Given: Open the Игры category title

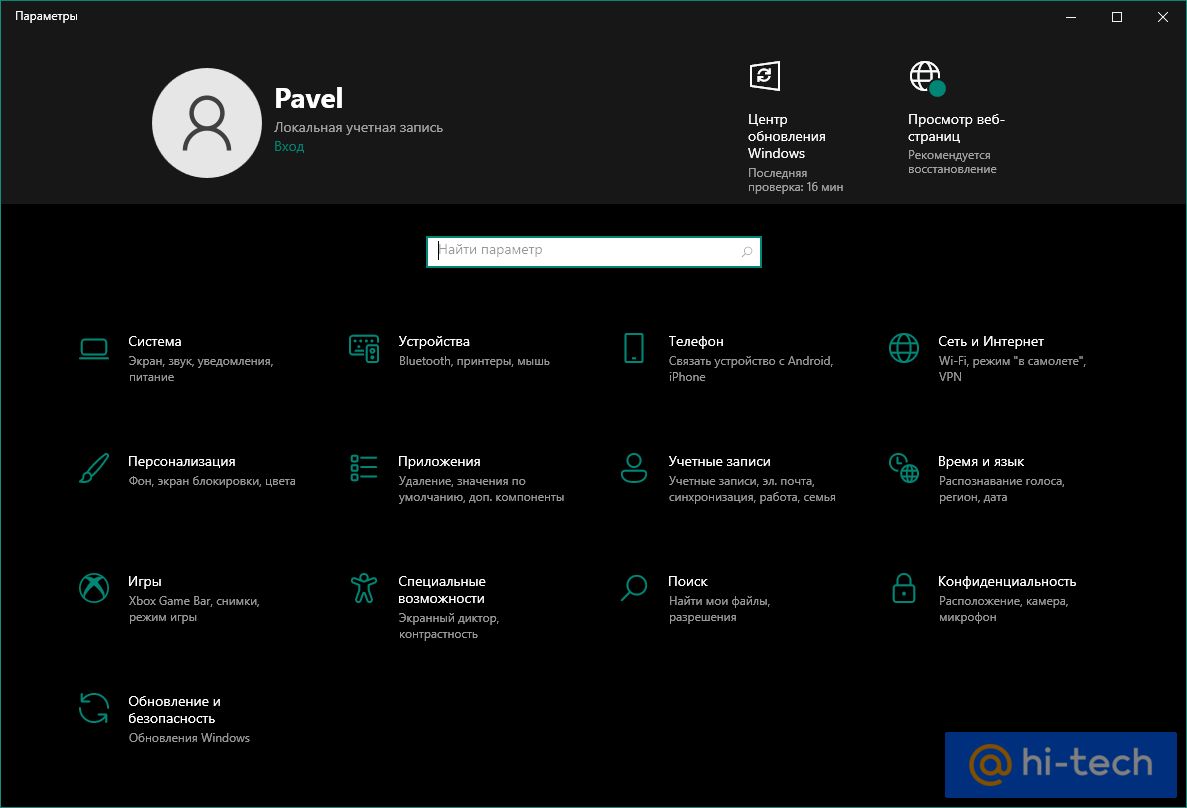Looking at the screenshot, I should (145, 582).
